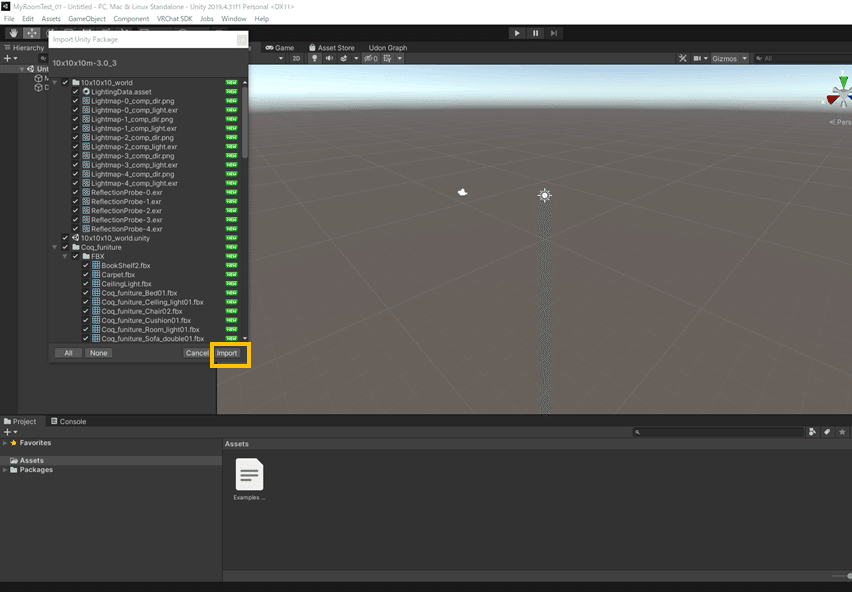Uncheck LightingData.asset
The width and height of the screenshot is (852, 592).
tap(76, 92)
